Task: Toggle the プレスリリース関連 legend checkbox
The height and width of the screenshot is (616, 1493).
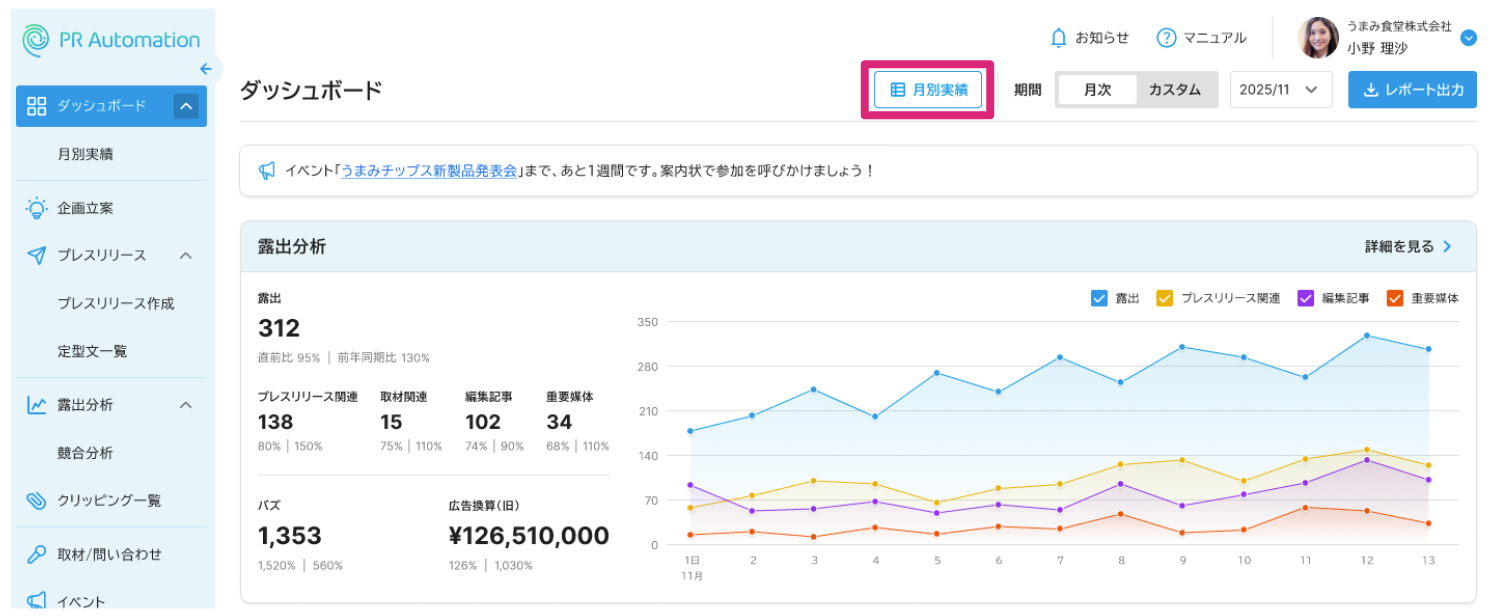Action: [1165, 298]
